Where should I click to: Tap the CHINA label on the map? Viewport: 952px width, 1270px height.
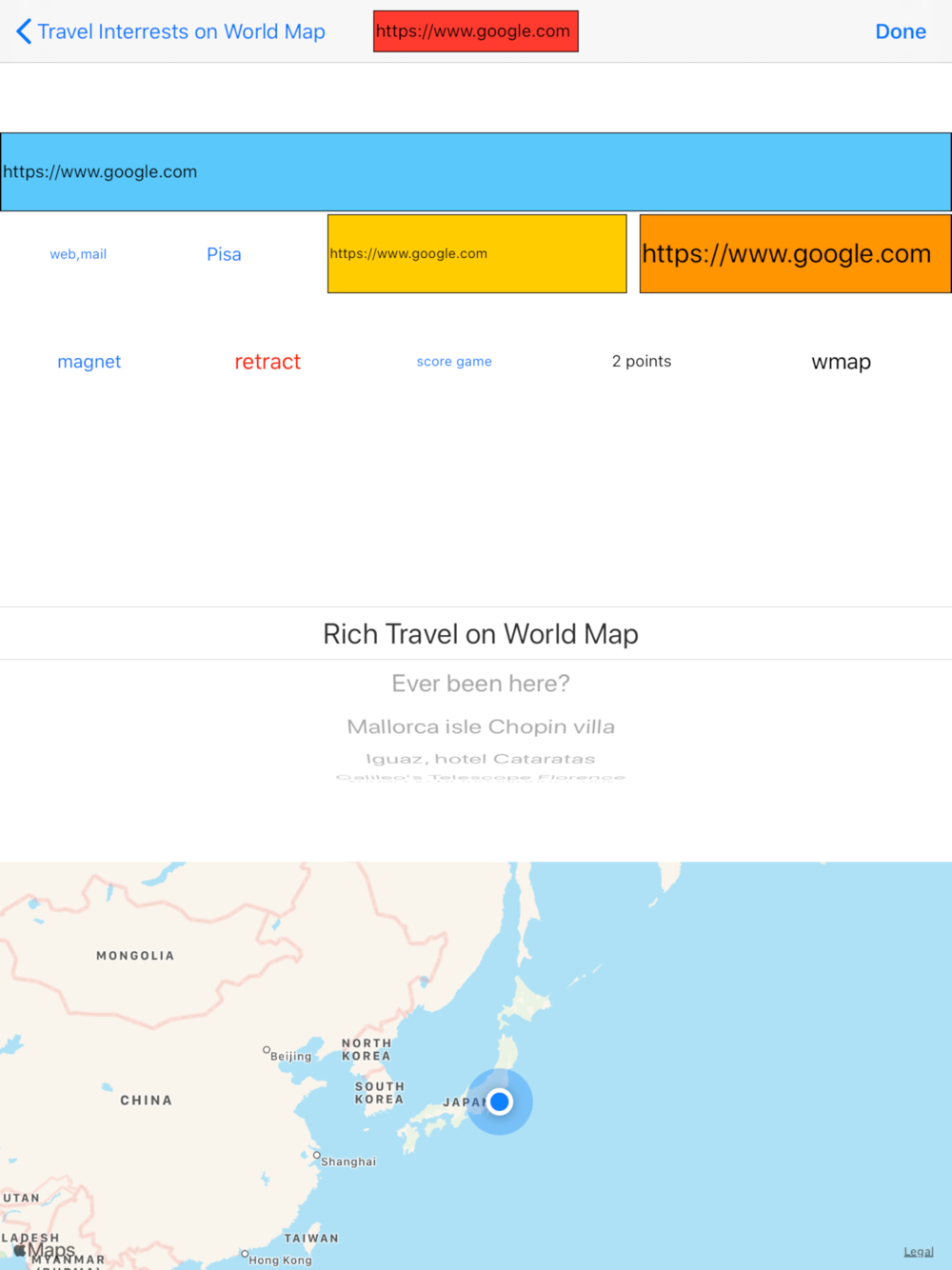click(x=147, y=1101)
